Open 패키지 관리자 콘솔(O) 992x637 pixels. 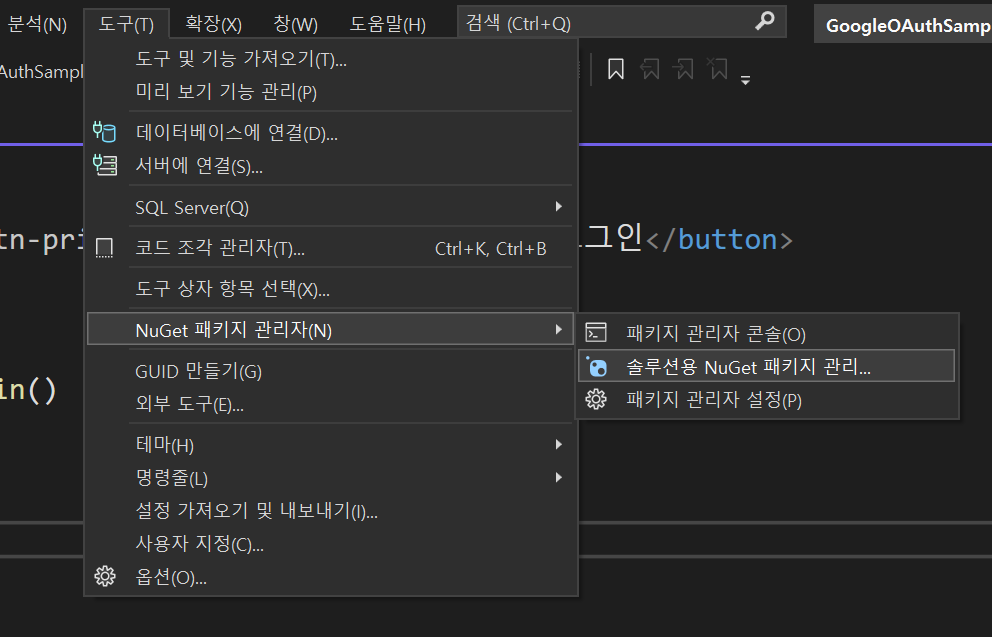point(767,333)
